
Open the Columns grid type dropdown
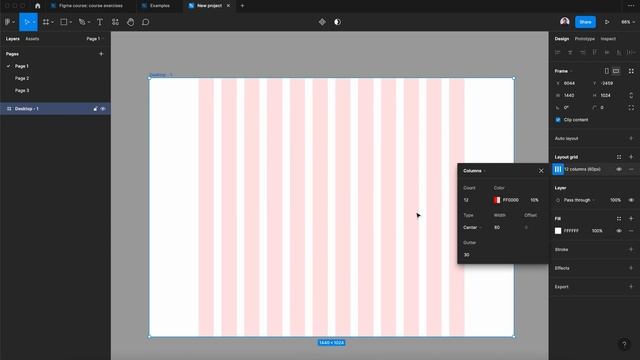[474, 171]
